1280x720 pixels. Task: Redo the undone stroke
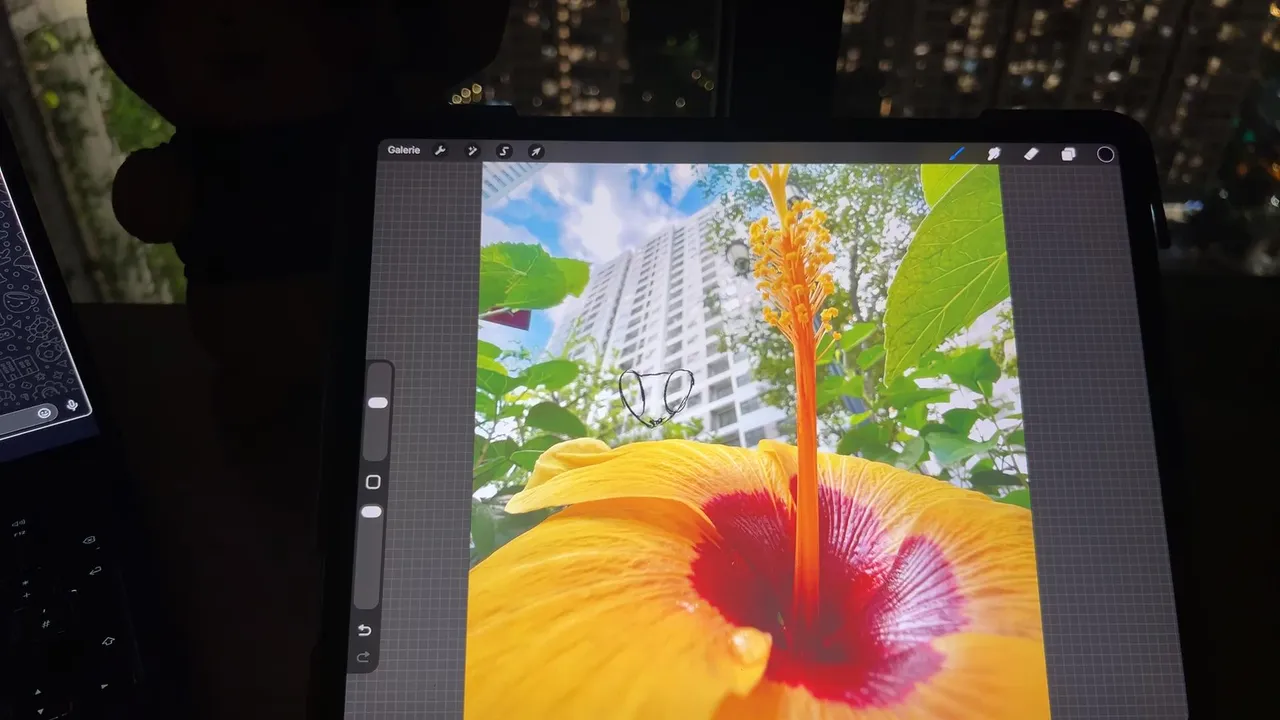tap(363, 657)
